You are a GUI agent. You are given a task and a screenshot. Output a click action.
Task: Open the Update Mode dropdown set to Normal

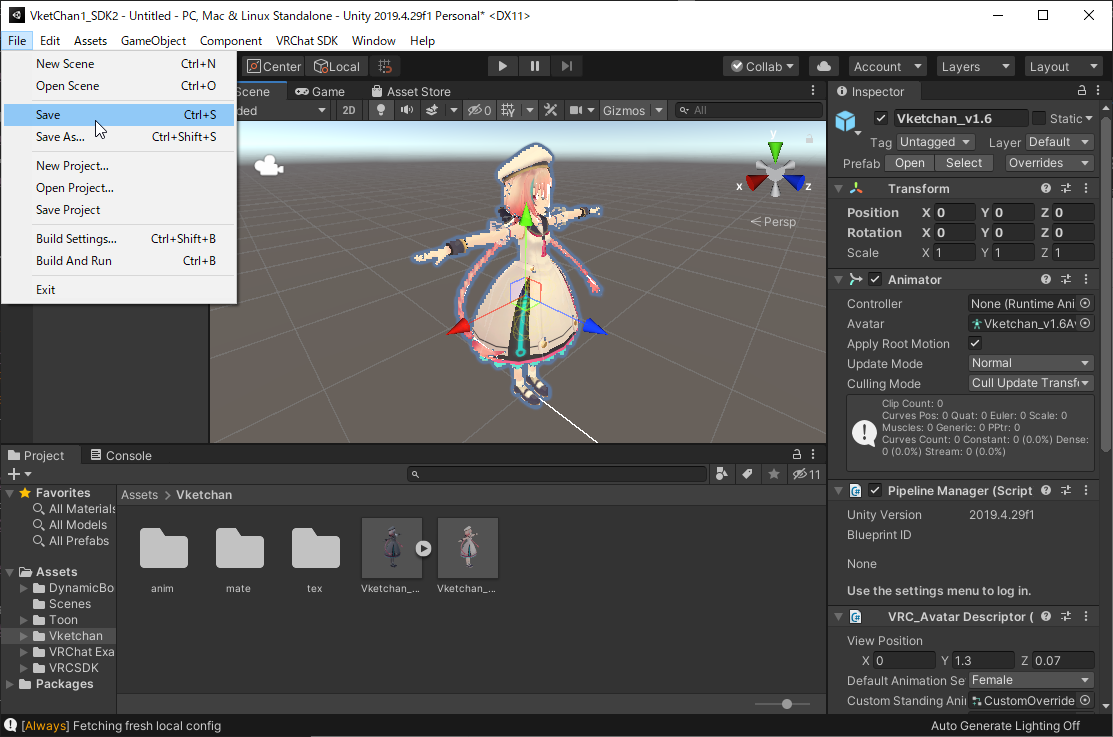click(x=1030, y=363)
